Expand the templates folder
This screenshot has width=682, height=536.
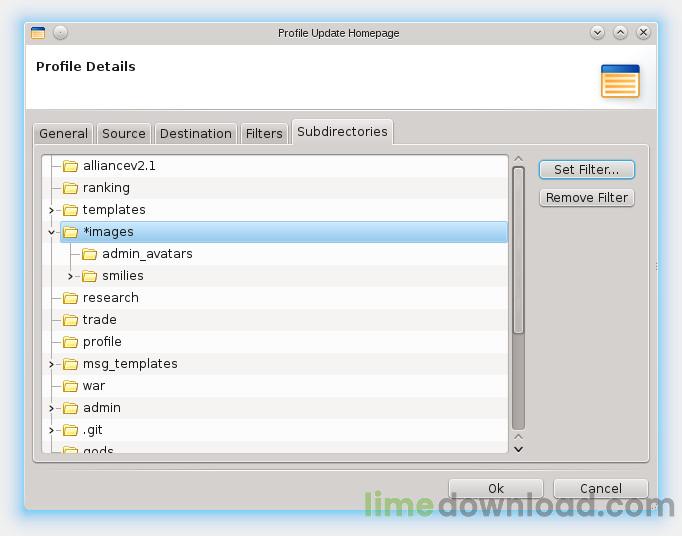point(51,211)
